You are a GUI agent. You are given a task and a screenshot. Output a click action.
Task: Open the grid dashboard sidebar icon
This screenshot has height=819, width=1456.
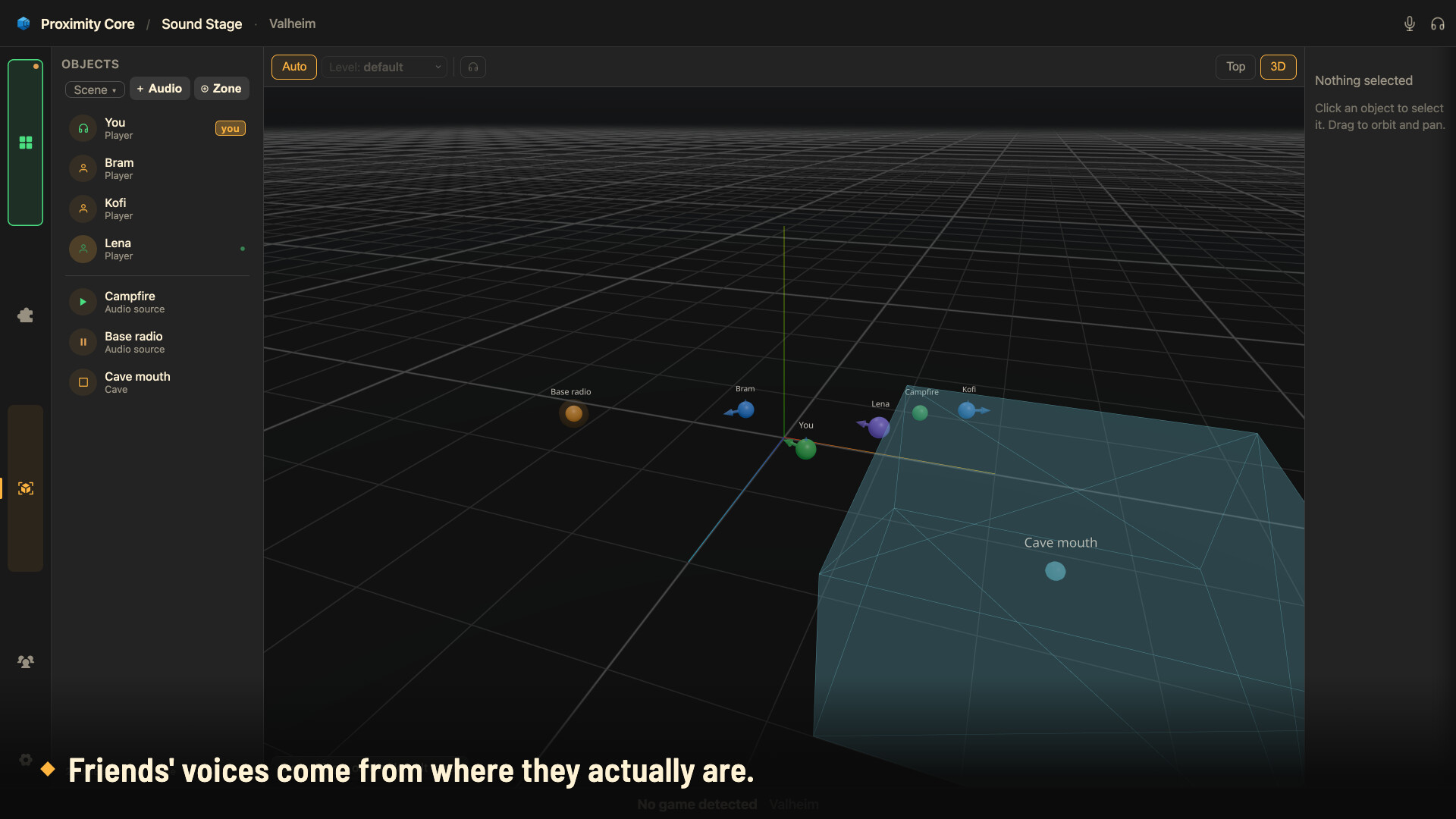coord(26,143)
